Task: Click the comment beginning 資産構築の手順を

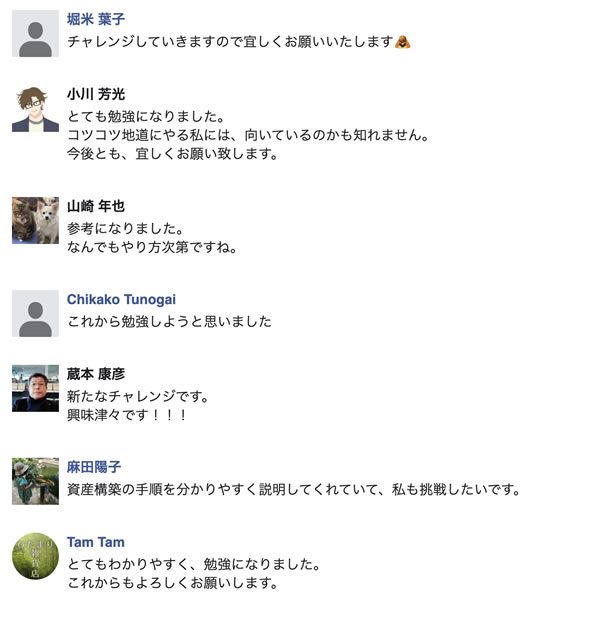Action: (x=294, y=490)
